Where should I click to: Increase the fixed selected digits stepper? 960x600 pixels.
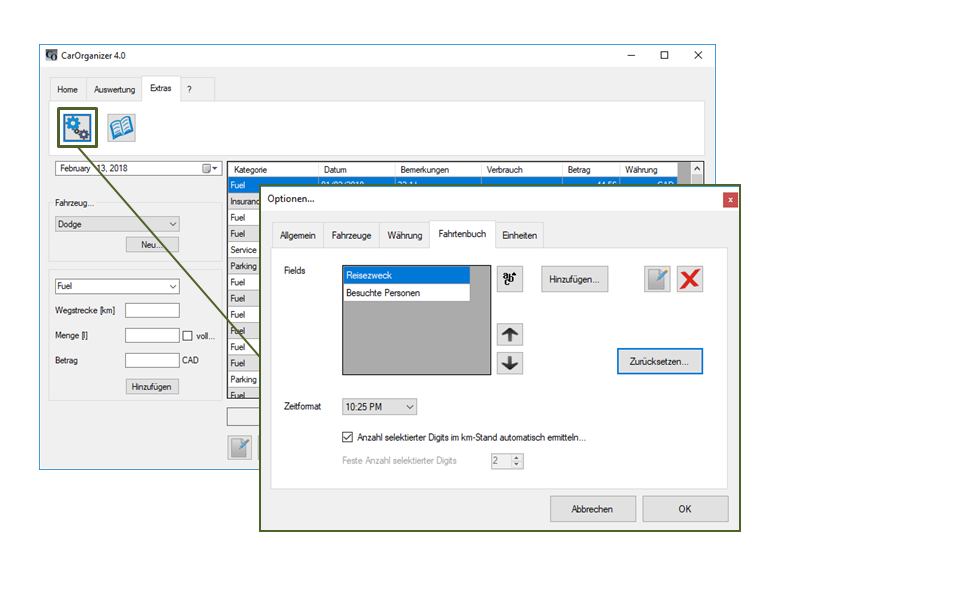pos(517,457)
